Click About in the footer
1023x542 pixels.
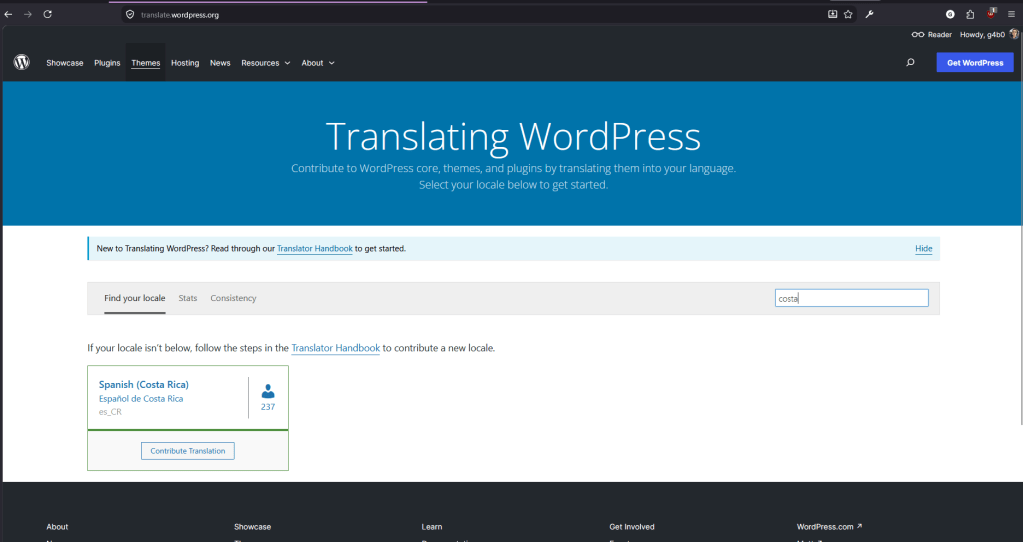57,526
